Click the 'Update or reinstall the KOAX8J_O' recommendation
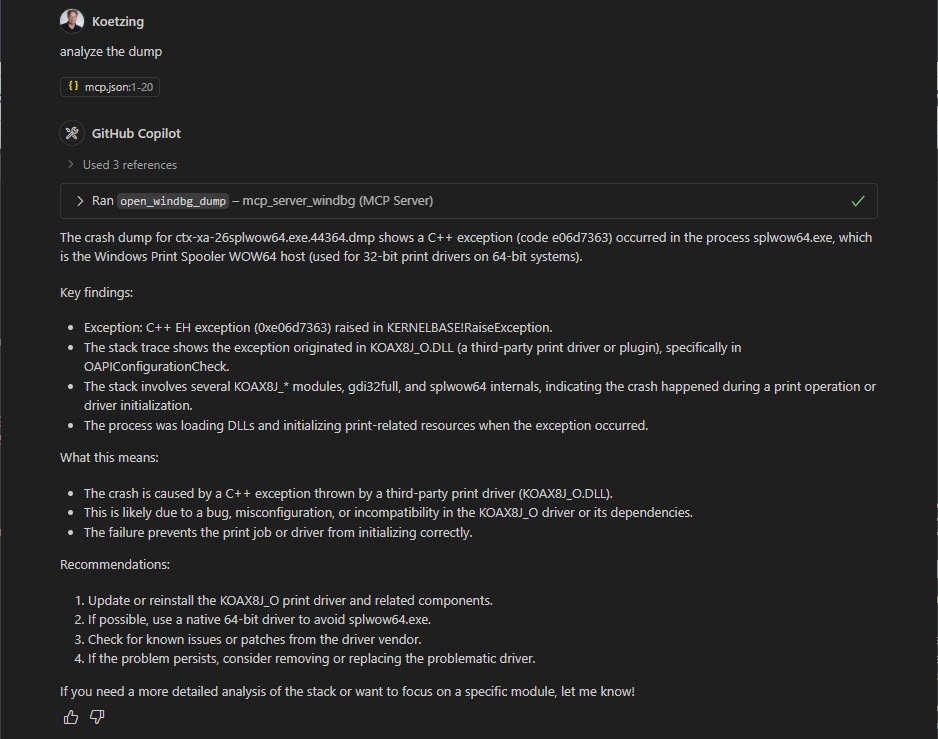Screen dimensions: 938x739 click(x=290, y=601)
